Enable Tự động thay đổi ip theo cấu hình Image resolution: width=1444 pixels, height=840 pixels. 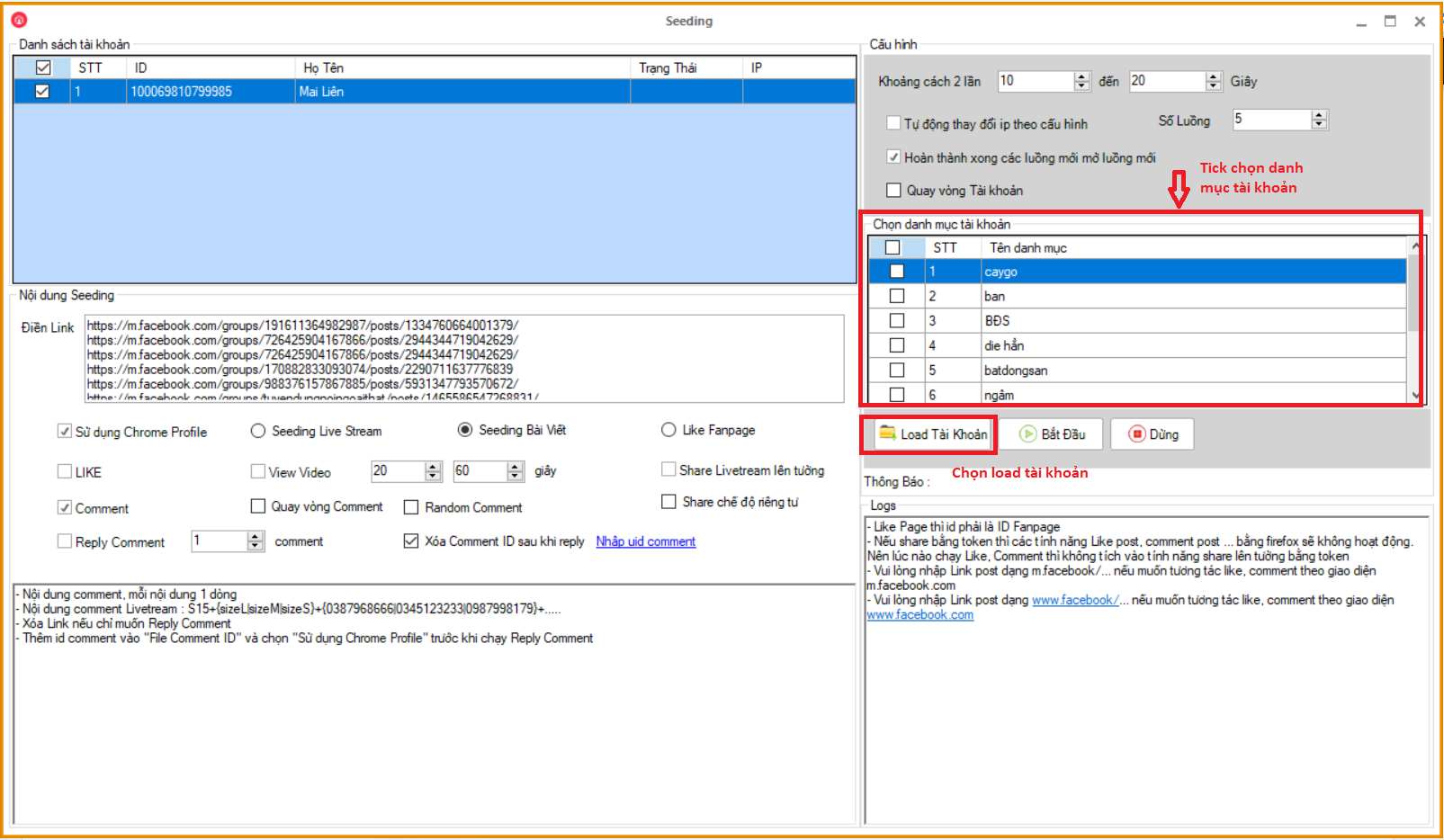pos(893,123)
